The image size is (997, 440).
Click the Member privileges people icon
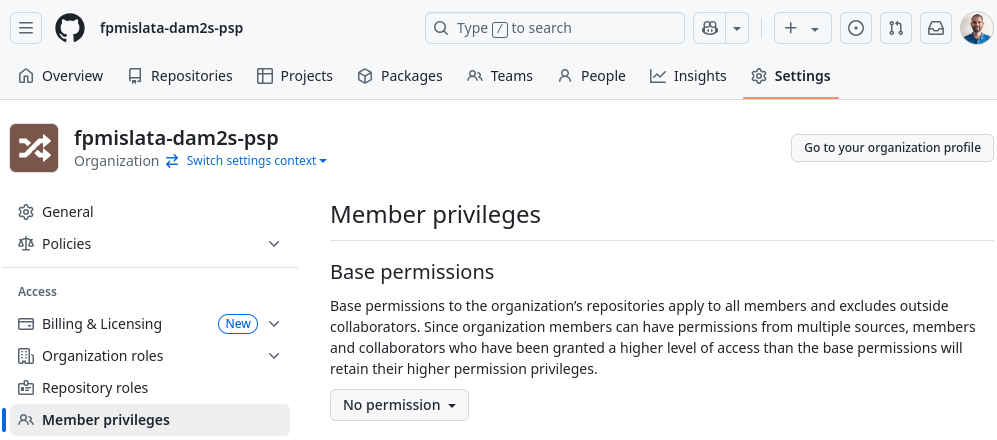tap(26, 420)
